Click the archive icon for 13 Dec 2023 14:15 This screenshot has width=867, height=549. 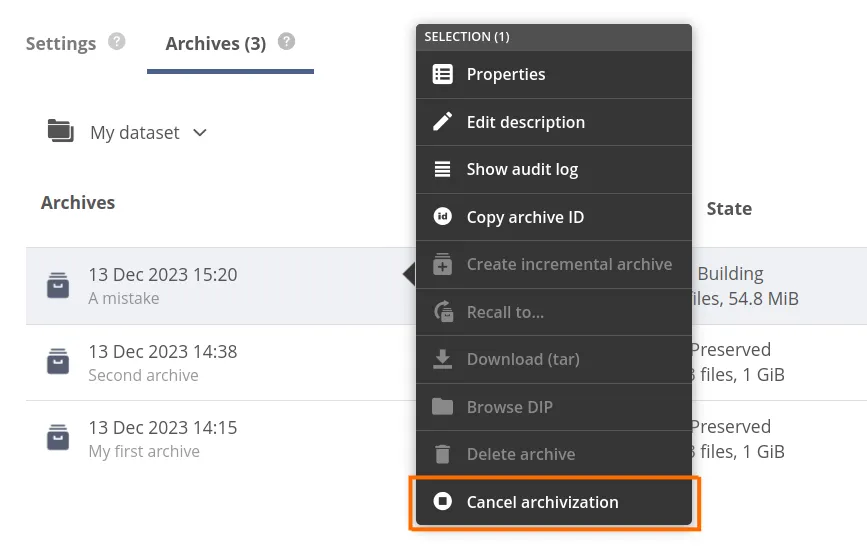pyautogui.click(x=58, y=438)
